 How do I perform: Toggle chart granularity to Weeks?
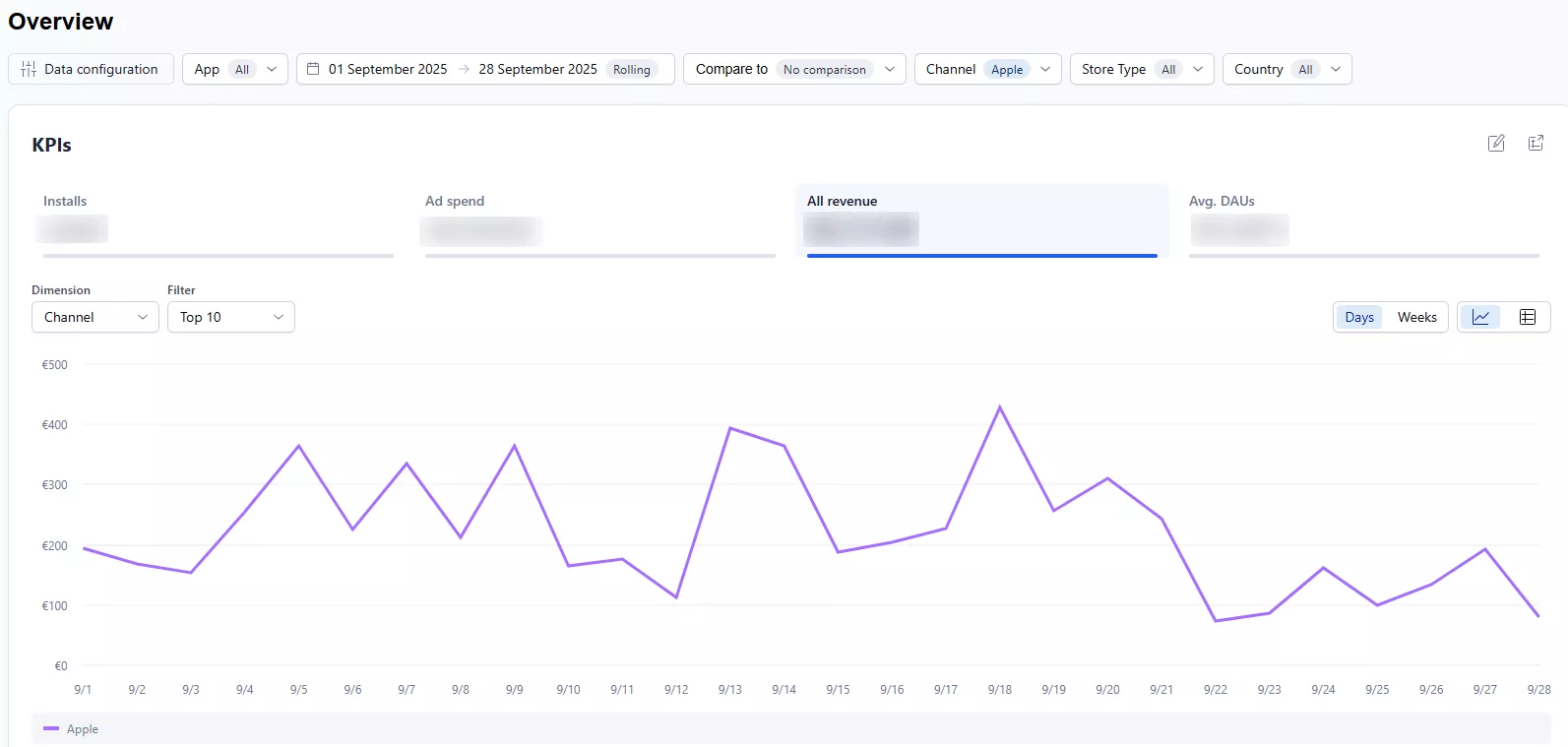pyautogui.click(x=1416, y=317)
